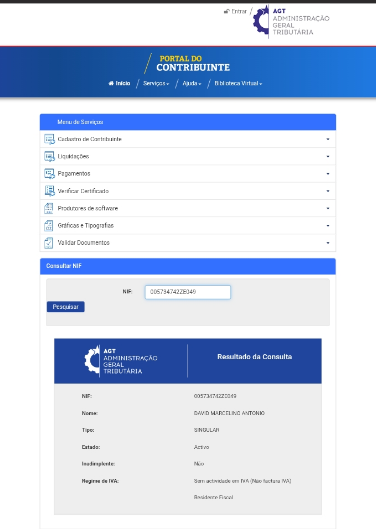This screenshot has width=376, height=529.
Task: Expand Cadastro de Contribuinte arrow
Action: point(328,139)
